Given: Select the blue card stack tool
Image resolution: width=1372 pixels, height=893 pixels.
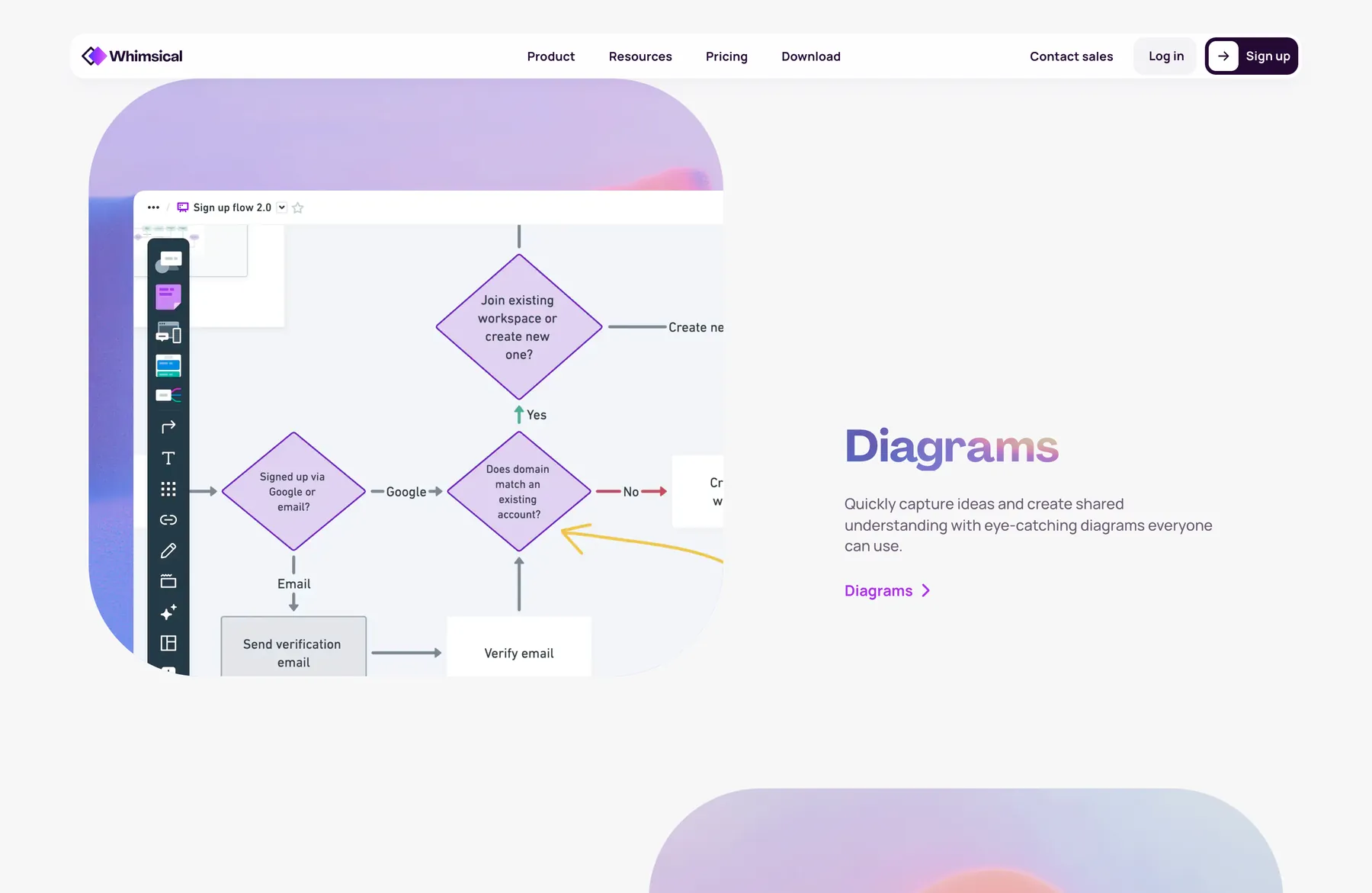Looking at the screenshot, I should [168, 366].
